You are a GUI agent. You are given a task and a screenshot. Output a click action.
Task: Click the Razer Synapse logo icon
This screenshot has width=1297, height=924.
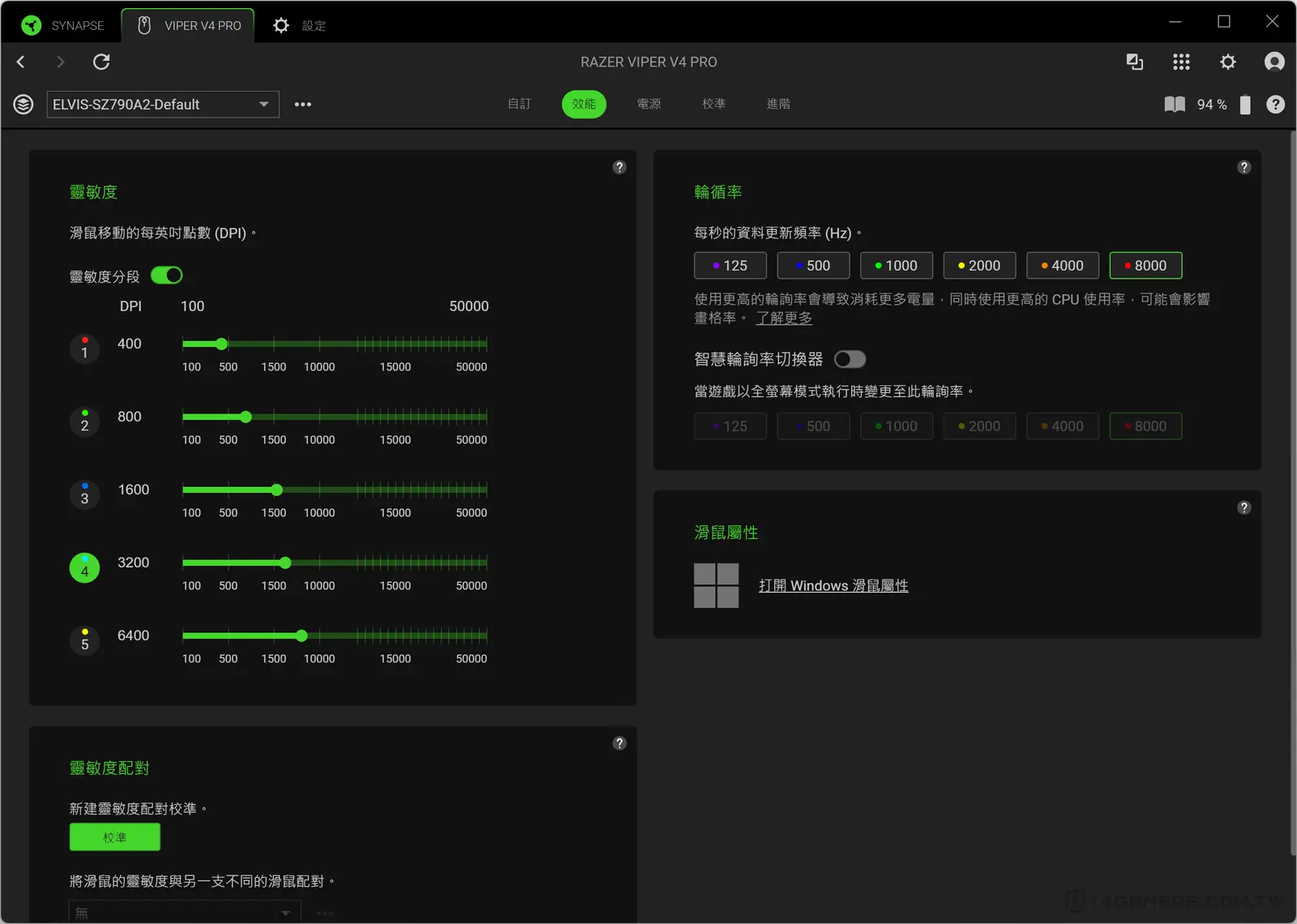pyautogui.click(x=31, y=25)
